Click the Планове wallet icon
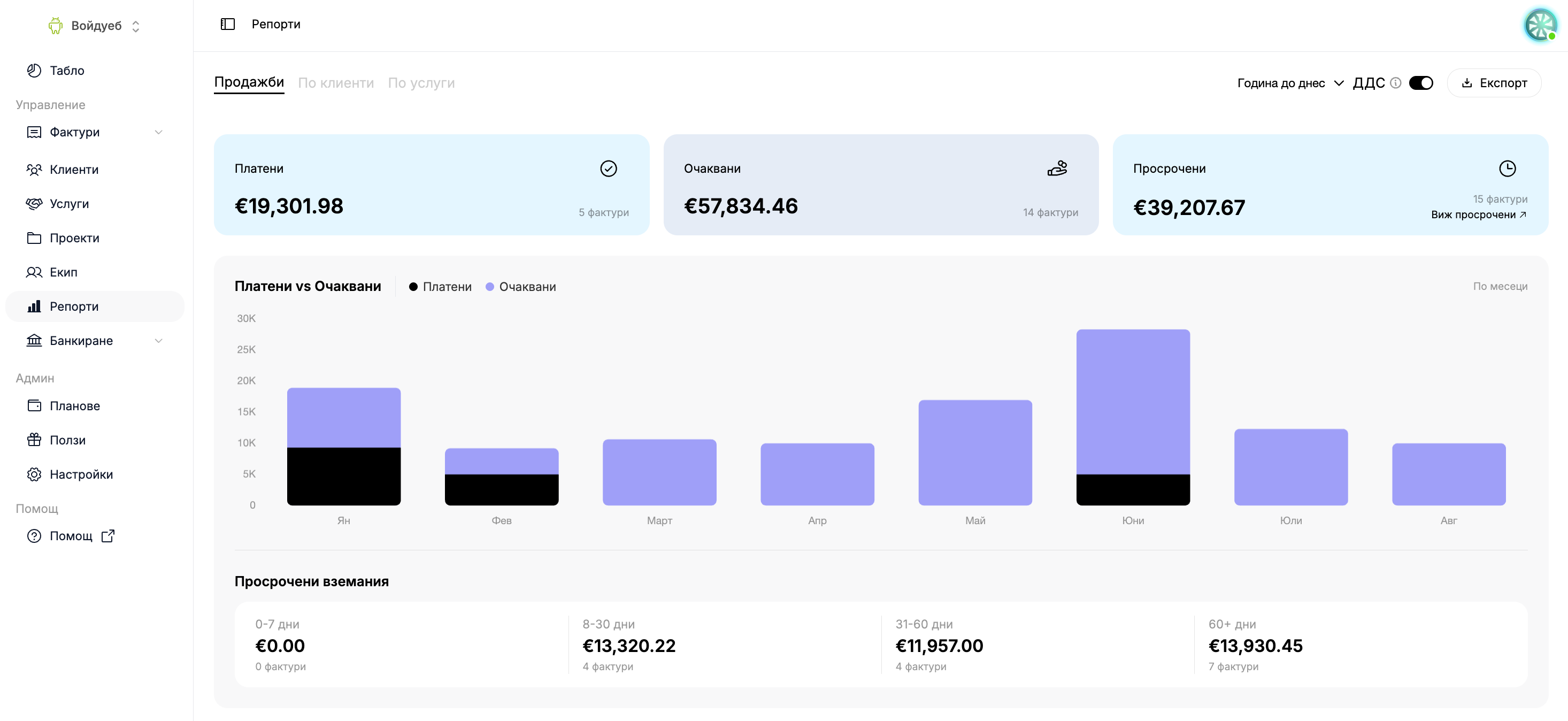 (34, 405)
